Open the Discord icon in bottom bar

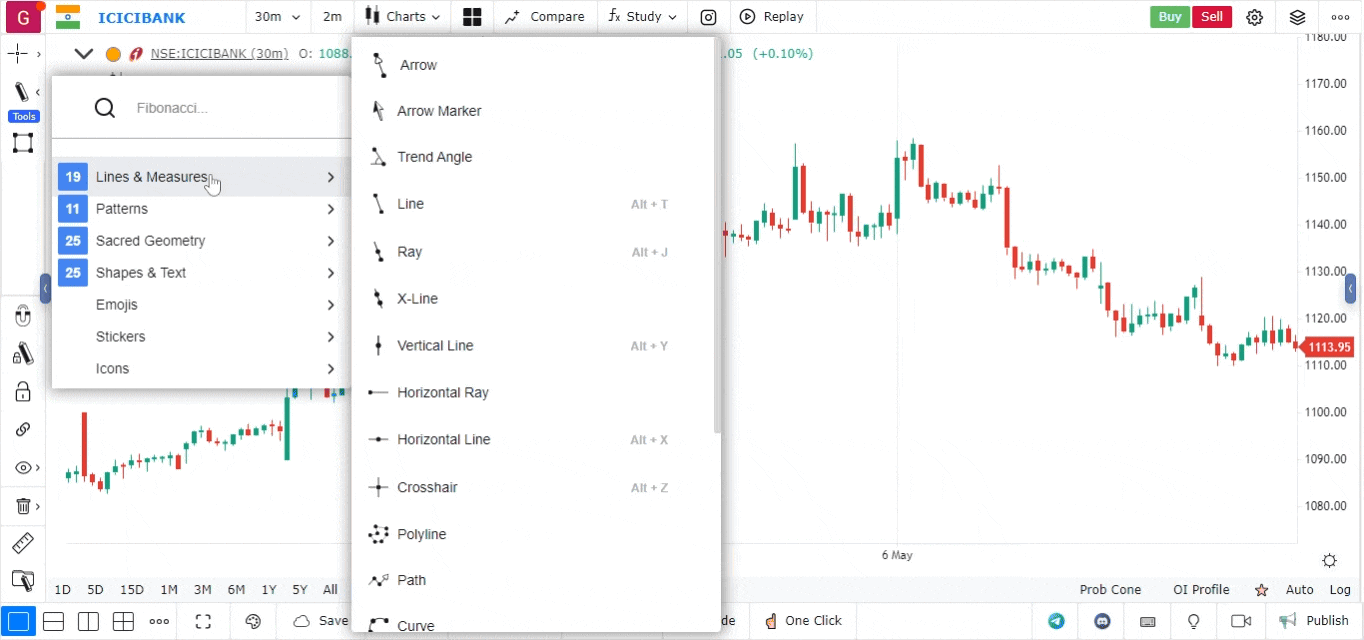pyautogui.click(x=1102, y=621)
